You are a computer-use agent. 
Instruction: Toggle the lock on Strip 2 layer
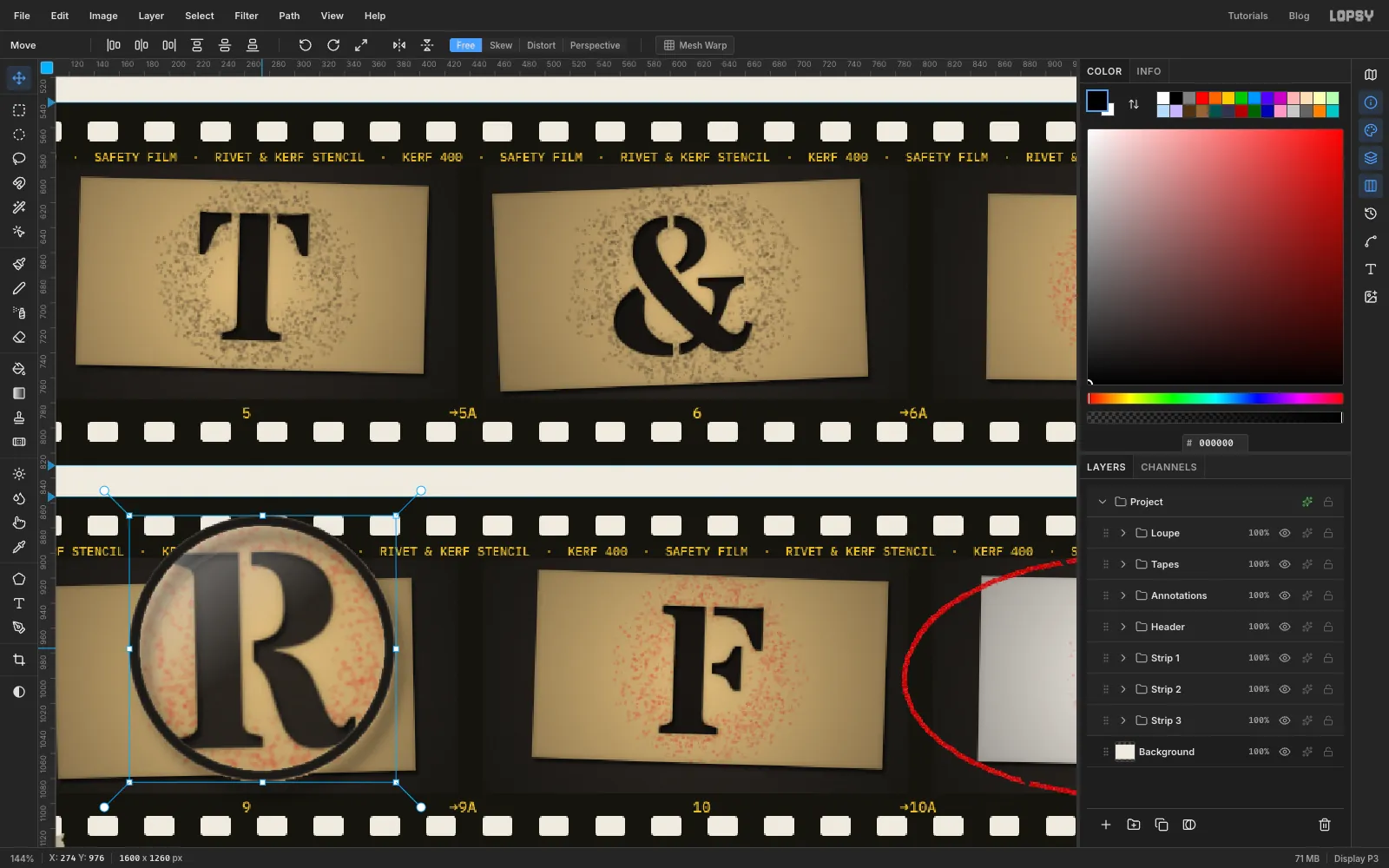point(1327,689)
